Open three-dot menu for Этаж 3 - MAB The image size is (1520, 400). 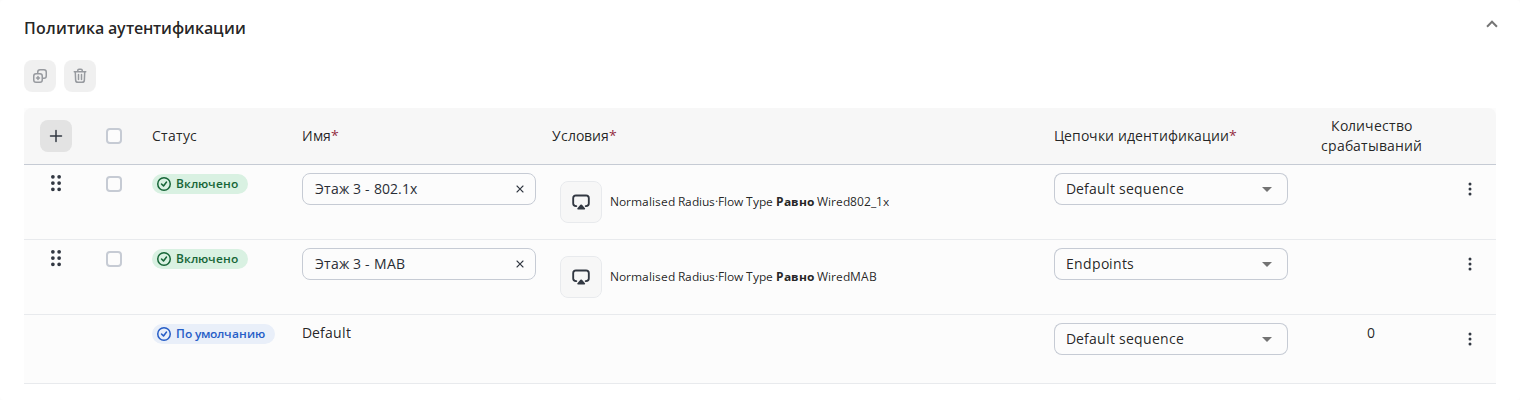(1469, 264)
